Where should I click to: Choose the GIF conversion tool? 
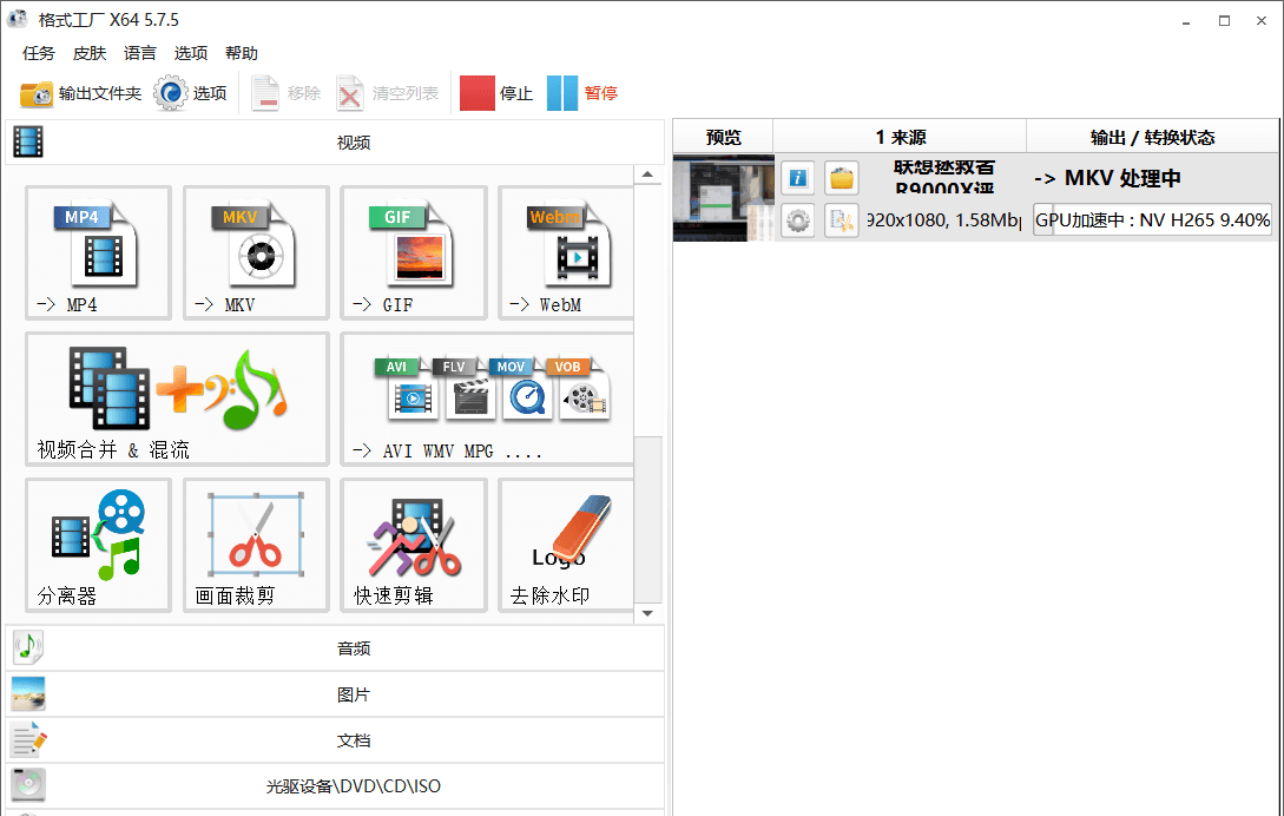(413, 252)
